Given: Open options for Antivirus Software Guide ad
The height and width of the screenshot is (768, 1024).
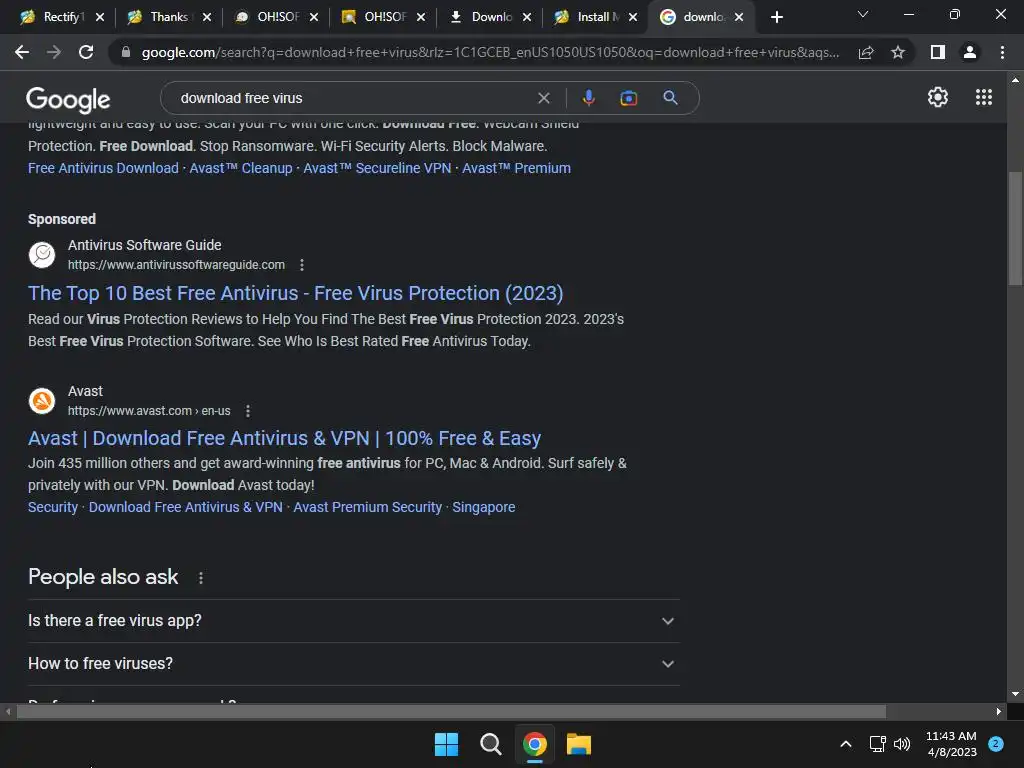Looking at the screenshot, I should point(301,265).
